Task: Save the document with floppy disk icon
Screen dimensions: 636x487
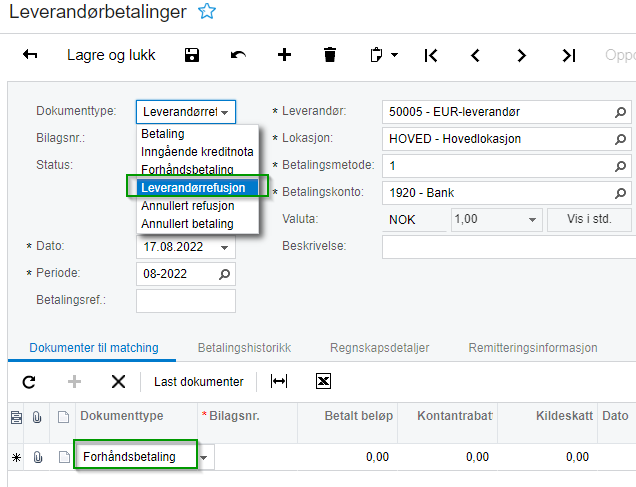Action: [192, 55]
